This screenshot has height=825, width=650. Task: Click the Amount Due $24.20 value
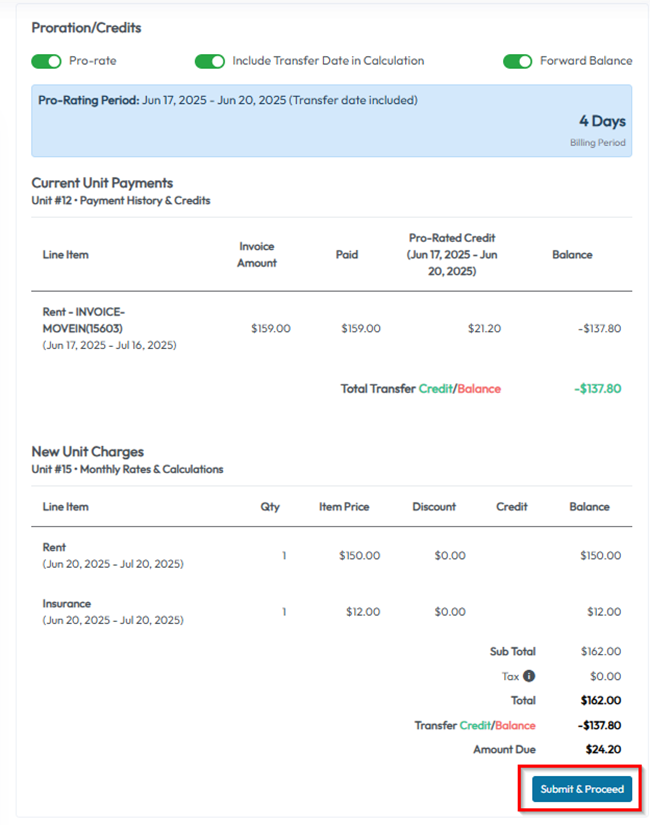[603, 749]
